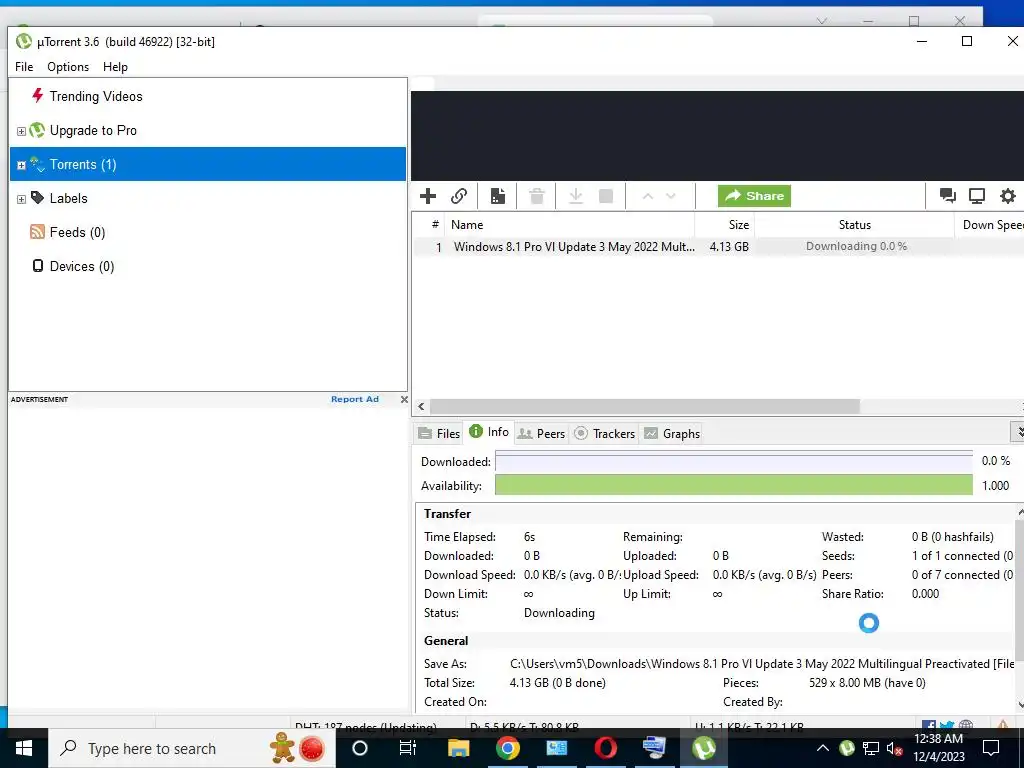Screen dimensions: 1024x768
Task: Click the Remove torrent trash icon
Action: point(537,196)
